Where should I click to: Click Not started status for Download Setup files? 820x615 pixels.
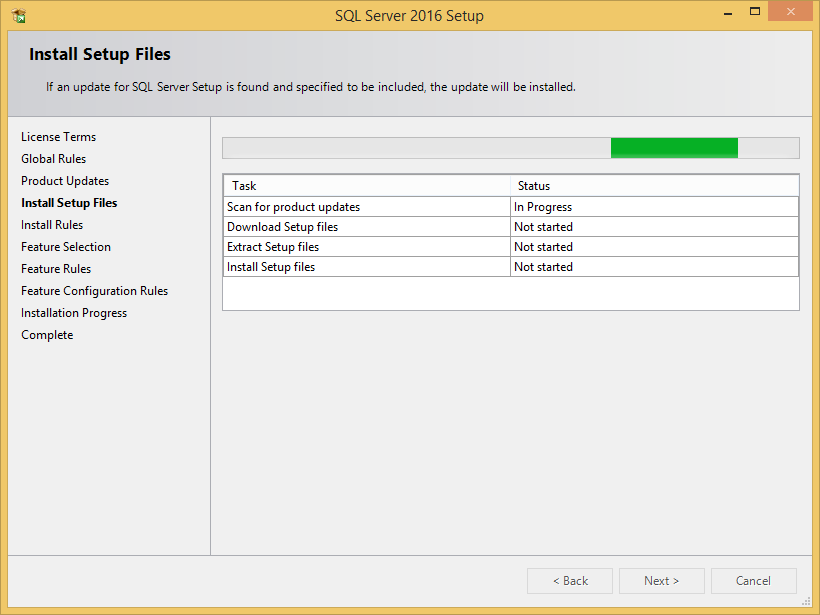pos(654,227)
